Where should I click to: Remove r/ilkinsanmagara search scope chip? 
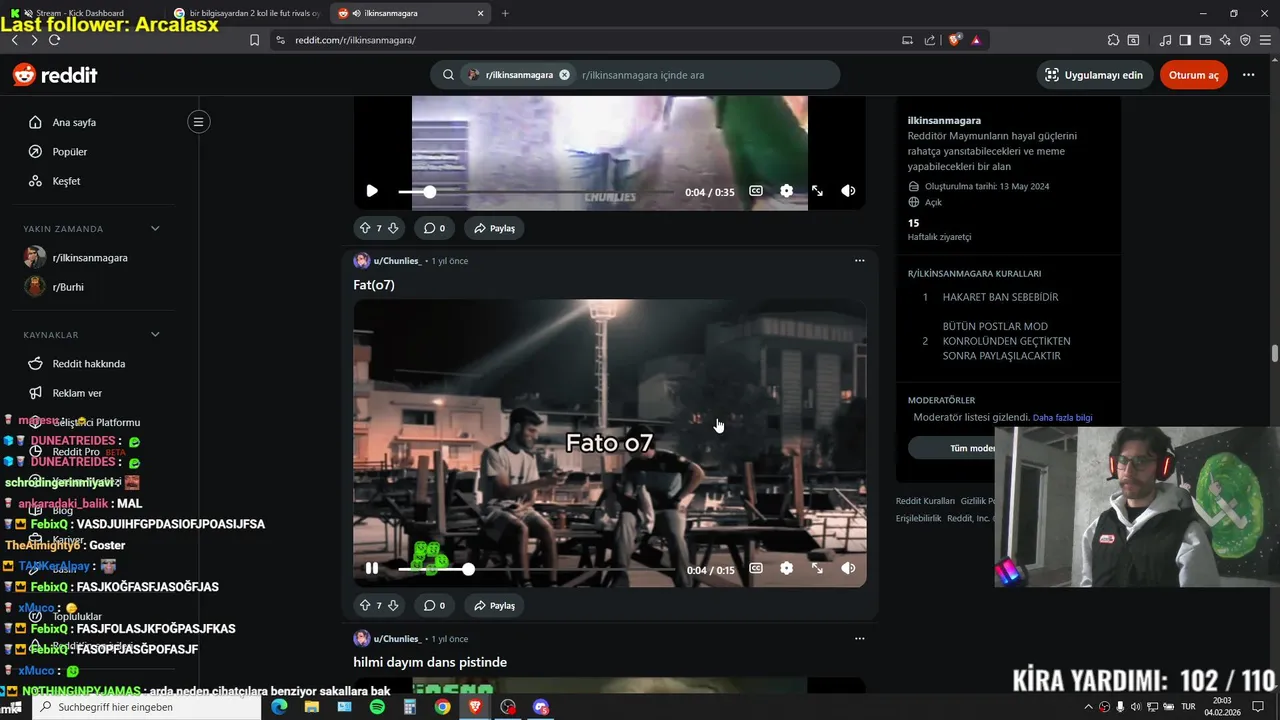coord(564,75)
